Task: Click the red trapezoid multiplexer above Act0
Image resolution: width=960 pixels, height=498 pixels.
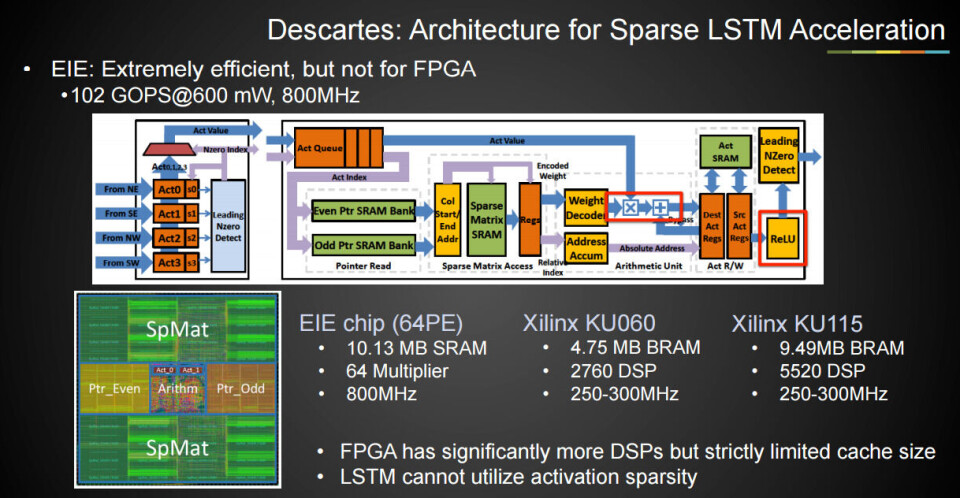Action: point(168,149)
